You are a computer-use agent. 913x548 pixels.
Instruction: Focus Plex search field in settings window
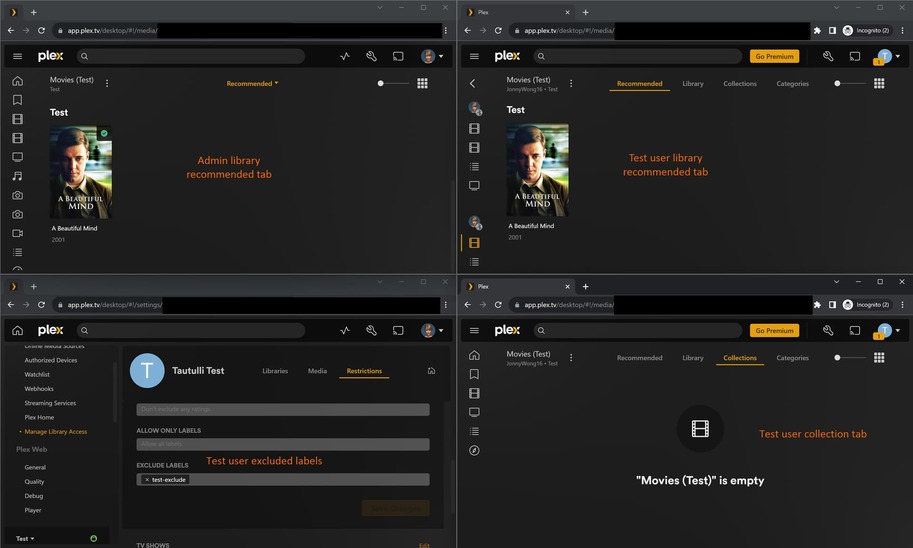click(191, 330)
